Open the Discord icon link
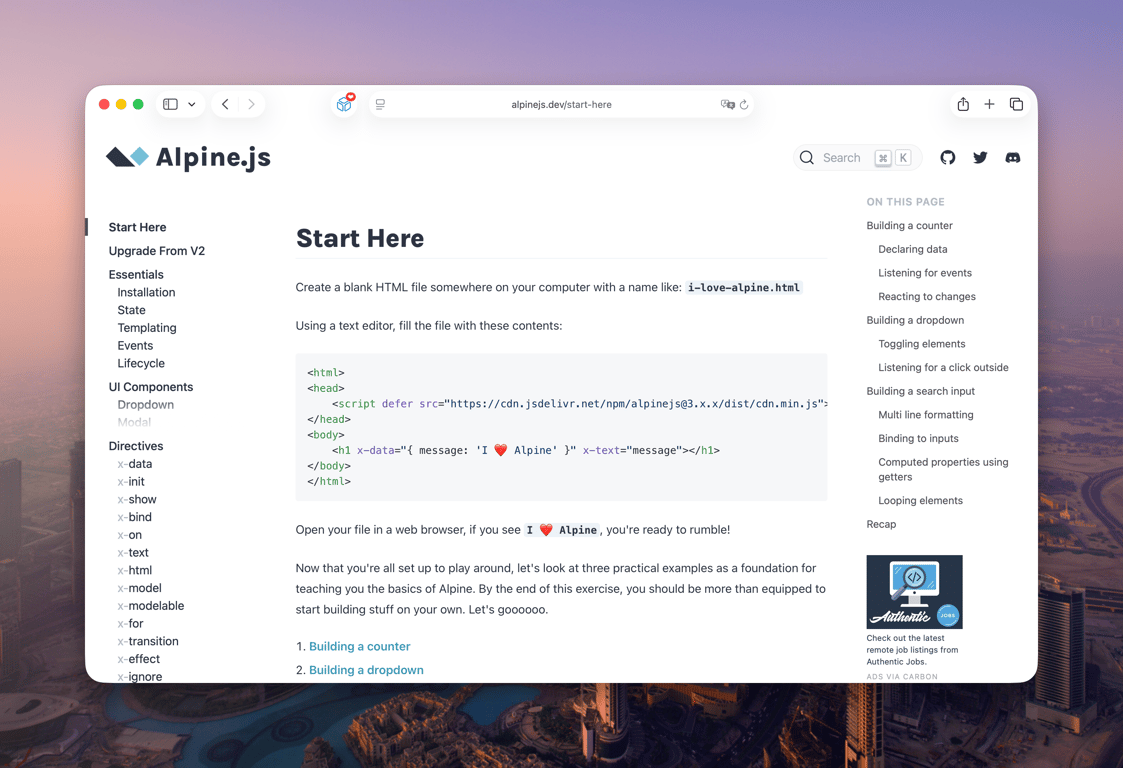1123x768 pixels. click(x=1013, y=158)
